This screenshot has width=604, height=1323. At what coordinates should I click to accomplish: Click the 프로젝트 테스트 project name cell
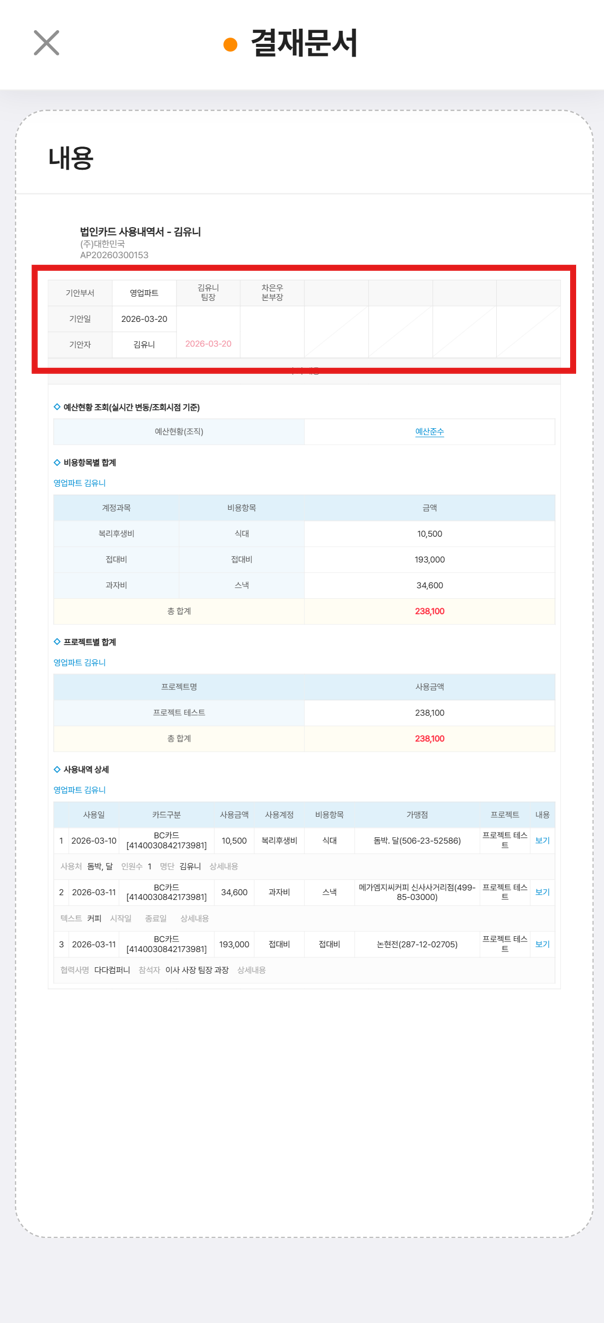[x=179, y=713]
